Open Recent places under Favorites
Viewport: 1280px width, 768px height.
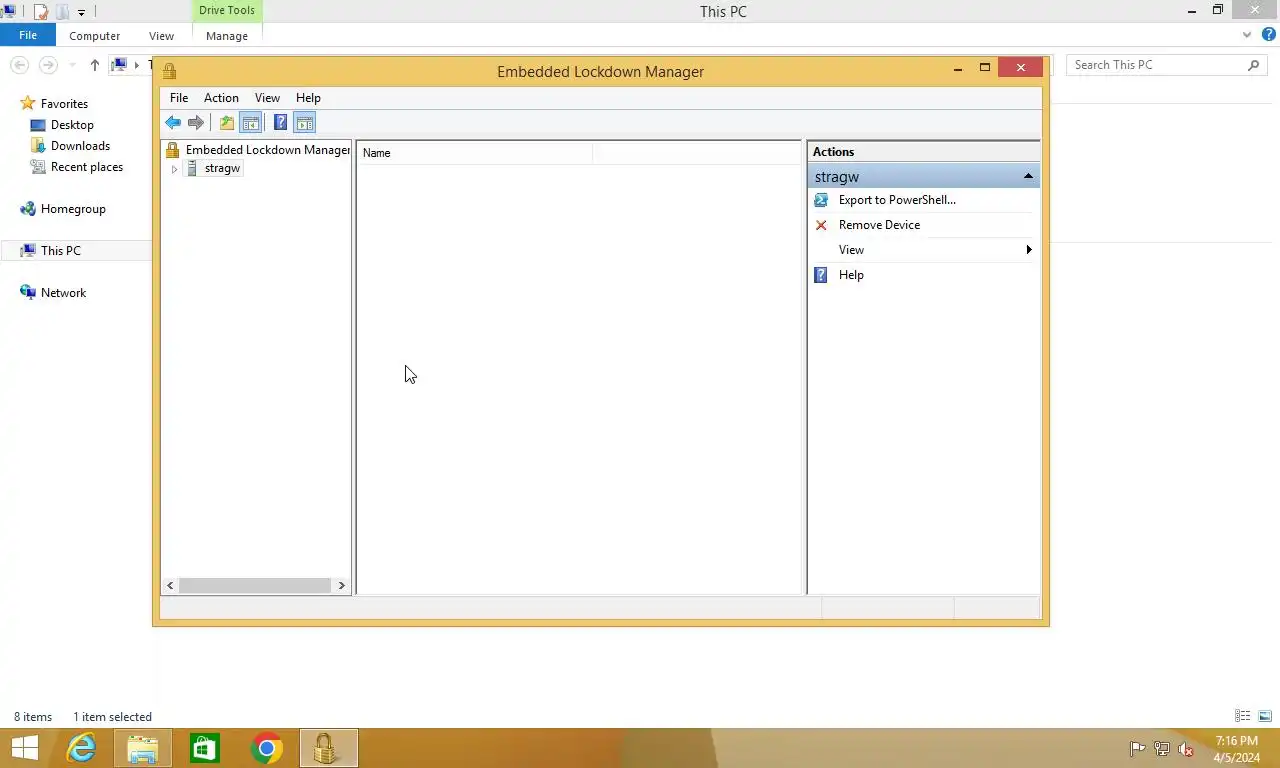pos(87,167)
